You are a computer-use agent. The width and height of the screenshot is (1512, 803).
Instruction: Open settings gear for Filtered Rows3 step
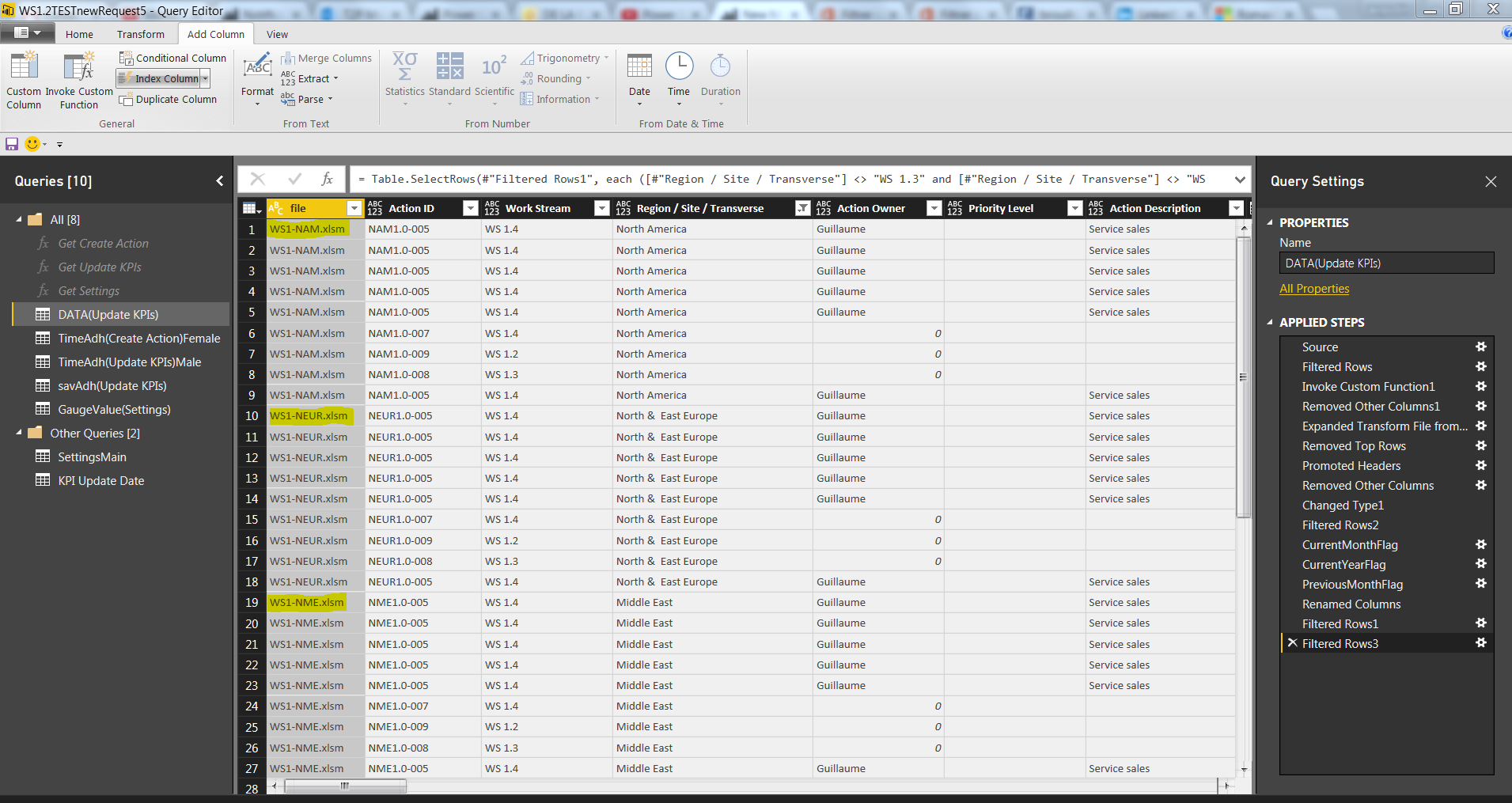pyautogui.click(x=1481, y=643)
